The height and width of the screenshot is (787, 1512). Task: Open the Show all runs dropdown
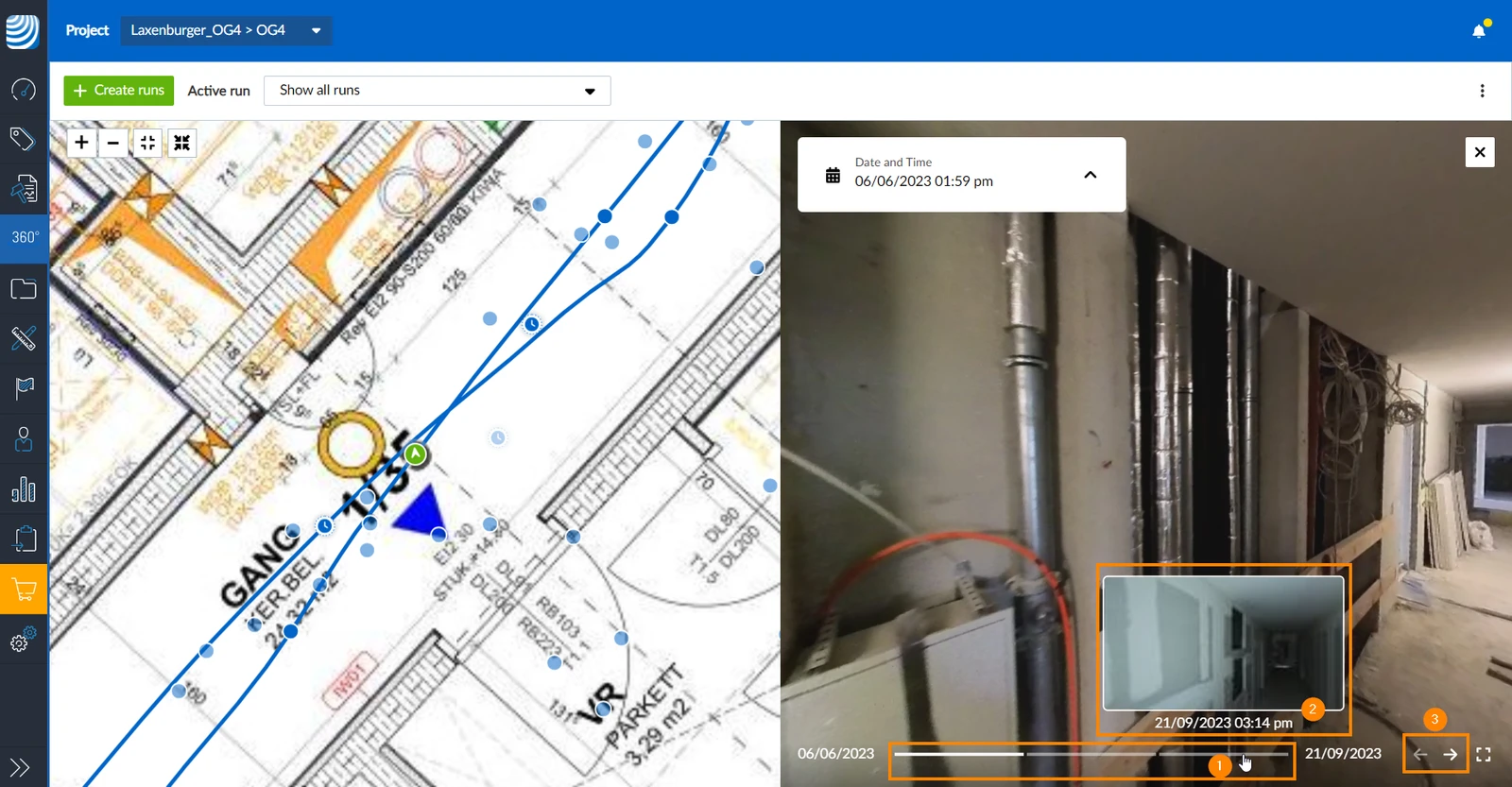pos(438,91)
